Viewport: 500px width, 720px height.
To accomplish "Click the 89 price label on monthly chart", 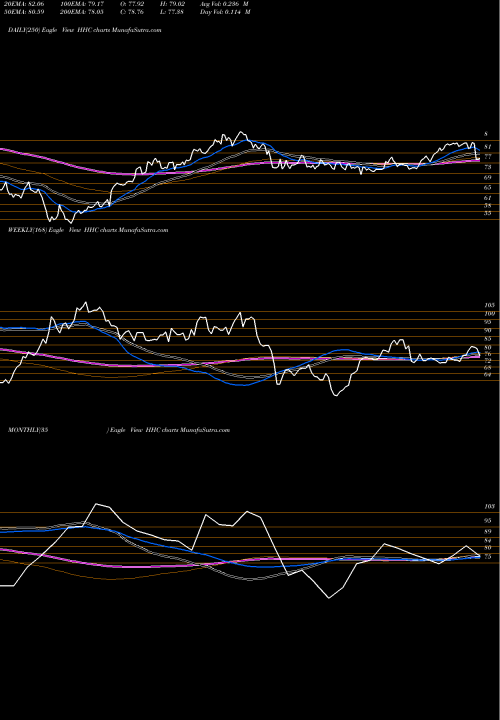I will point(488,531).
